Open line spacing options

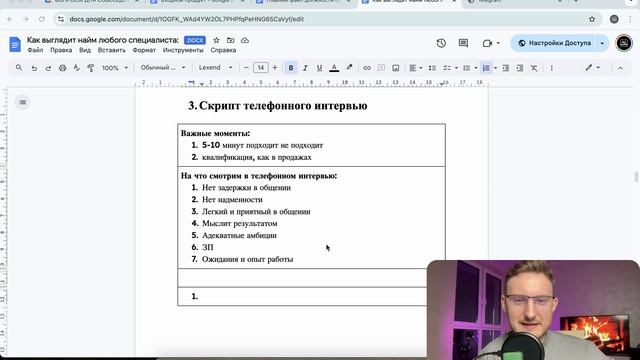(x=432, y=68)
